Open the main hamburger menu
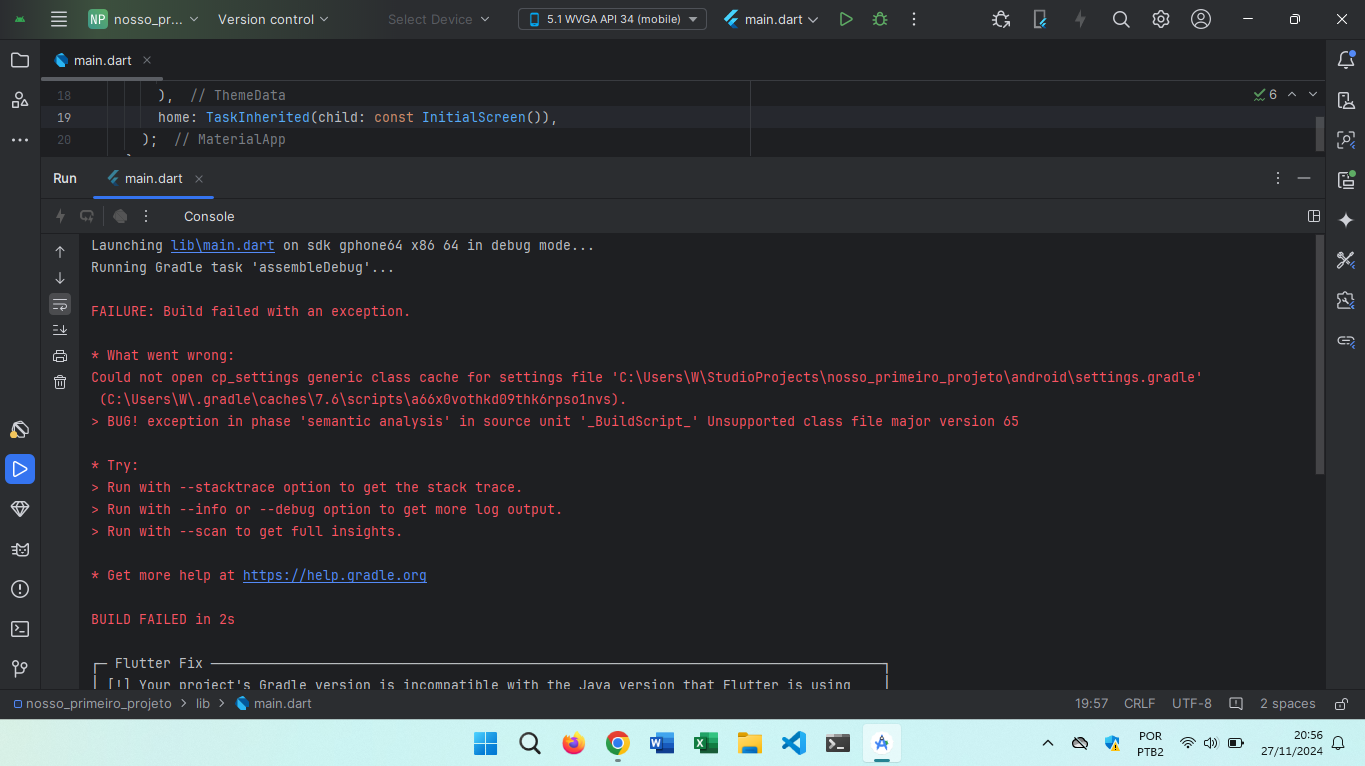The image size is (1365, 766). (59, 19)
